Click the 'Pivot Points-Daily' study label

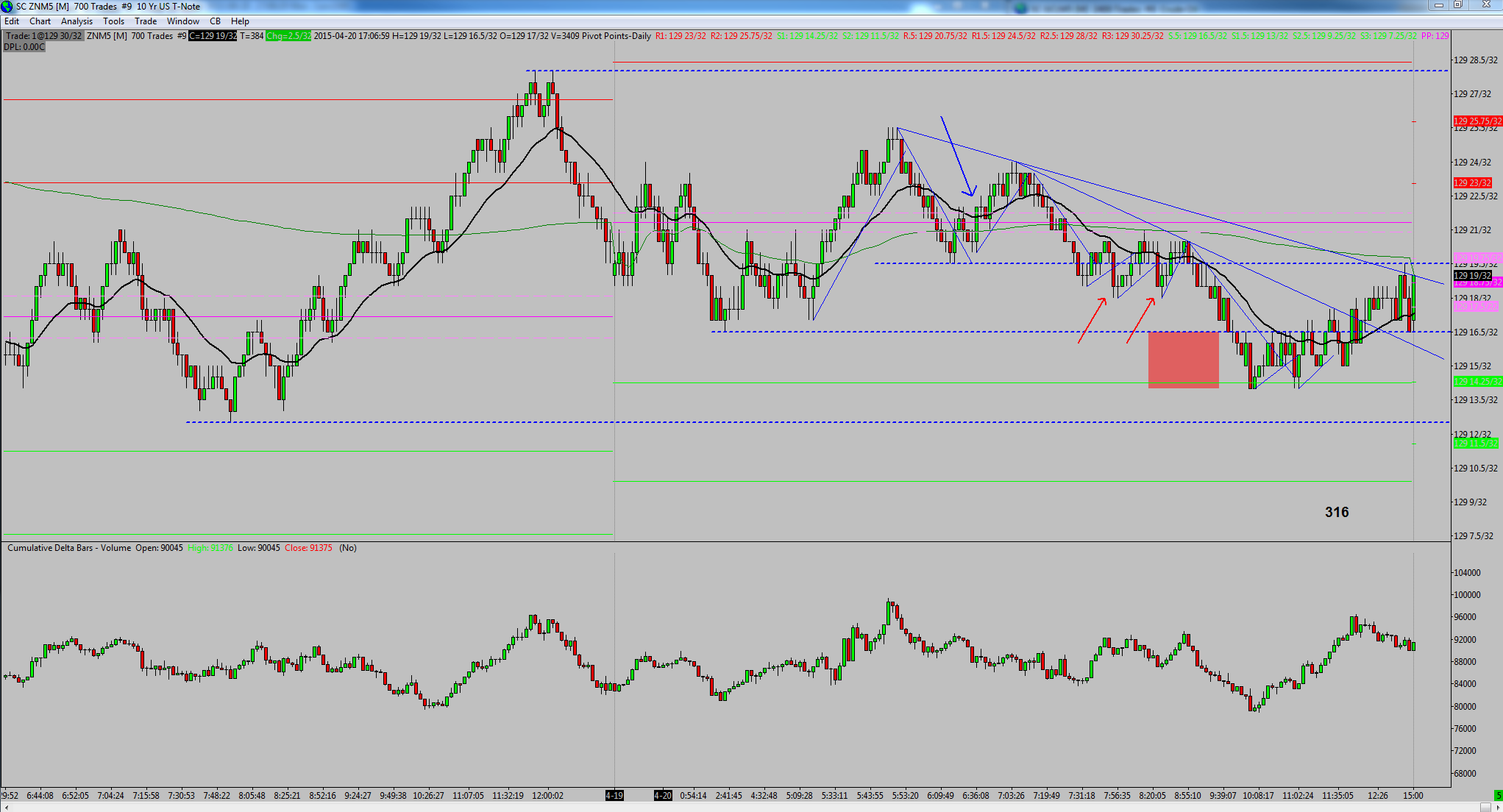click(x=617, y=36)
